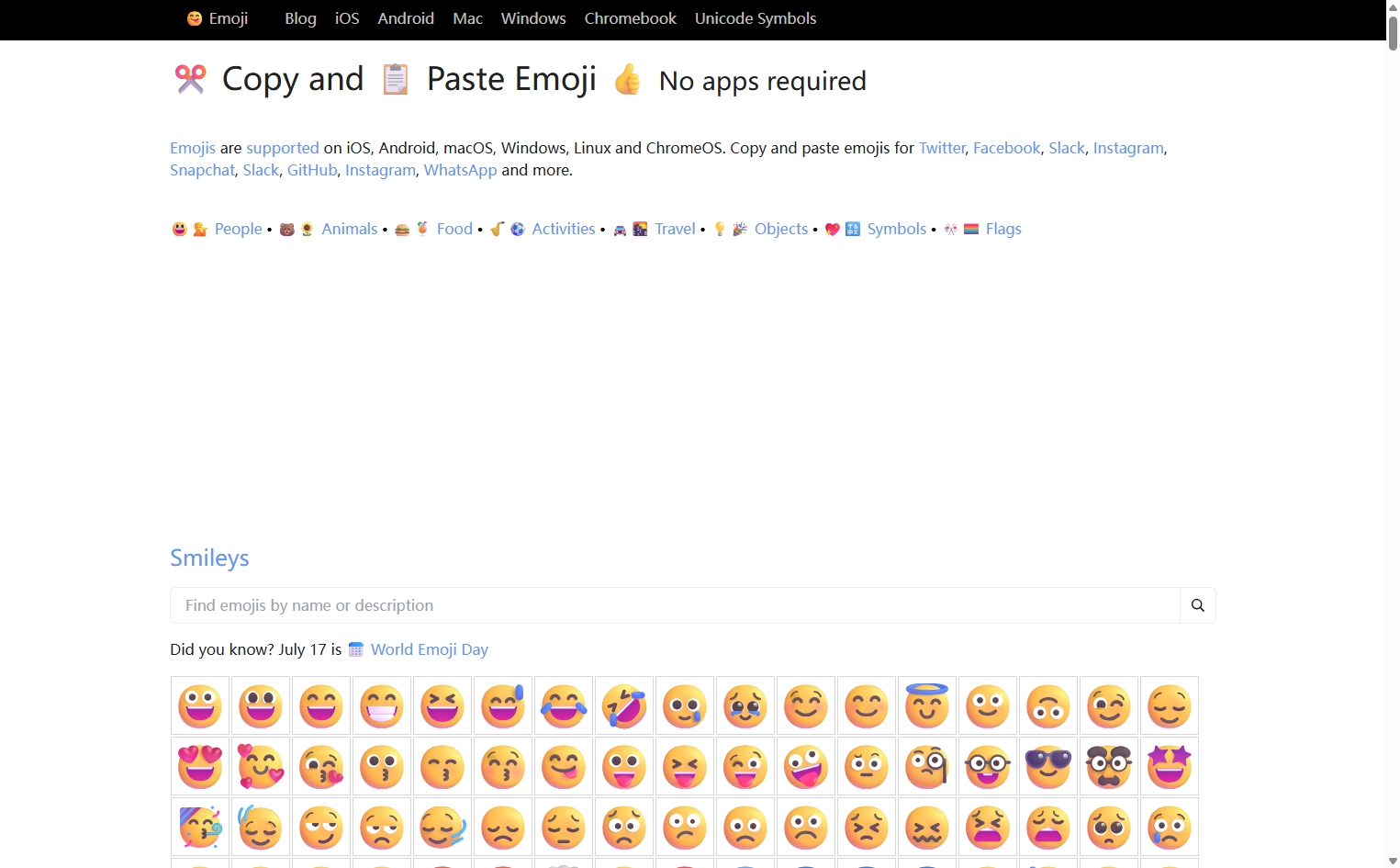Select the unamused face emoji
1400x868 pixels.
(x=382, y=828)
